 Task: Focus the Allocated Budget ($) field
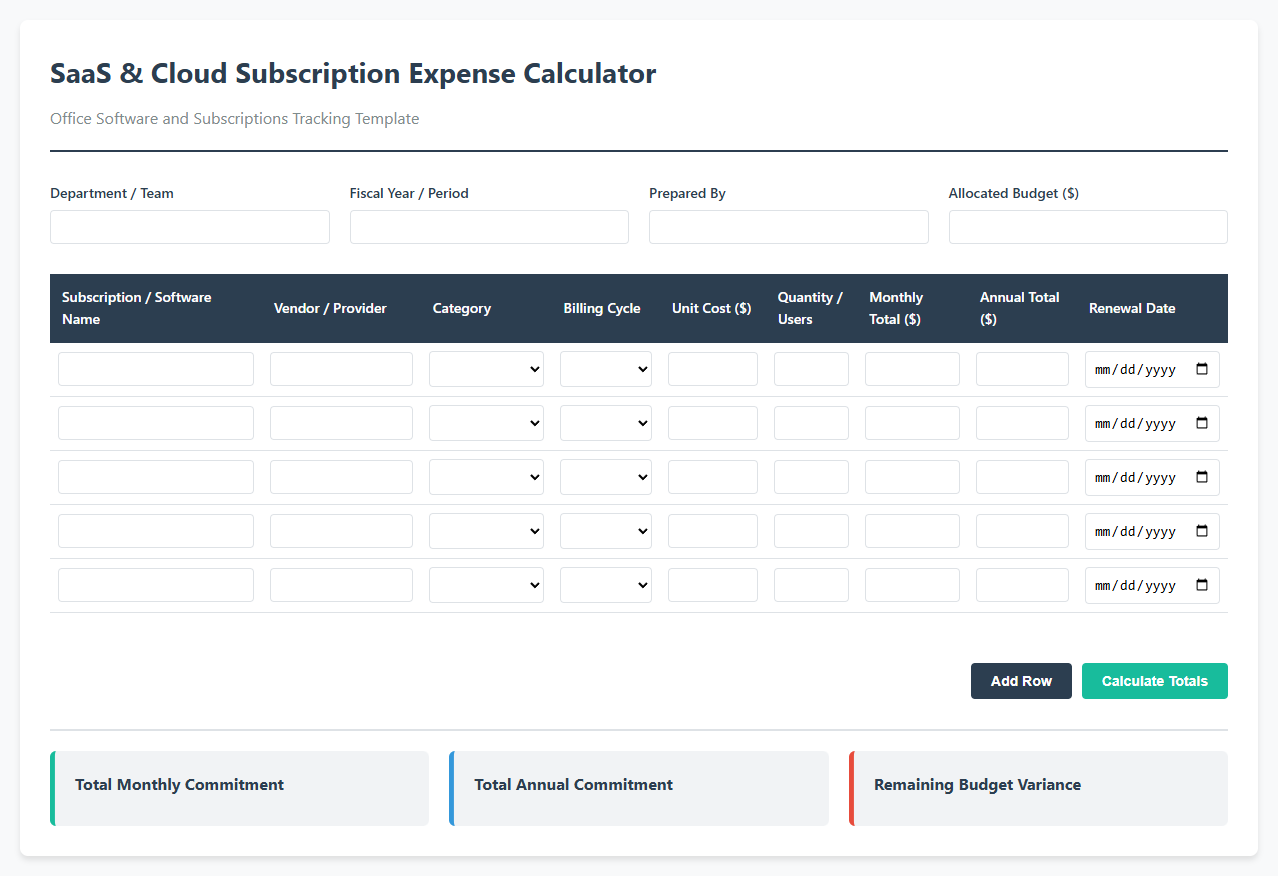(1088, 227)
